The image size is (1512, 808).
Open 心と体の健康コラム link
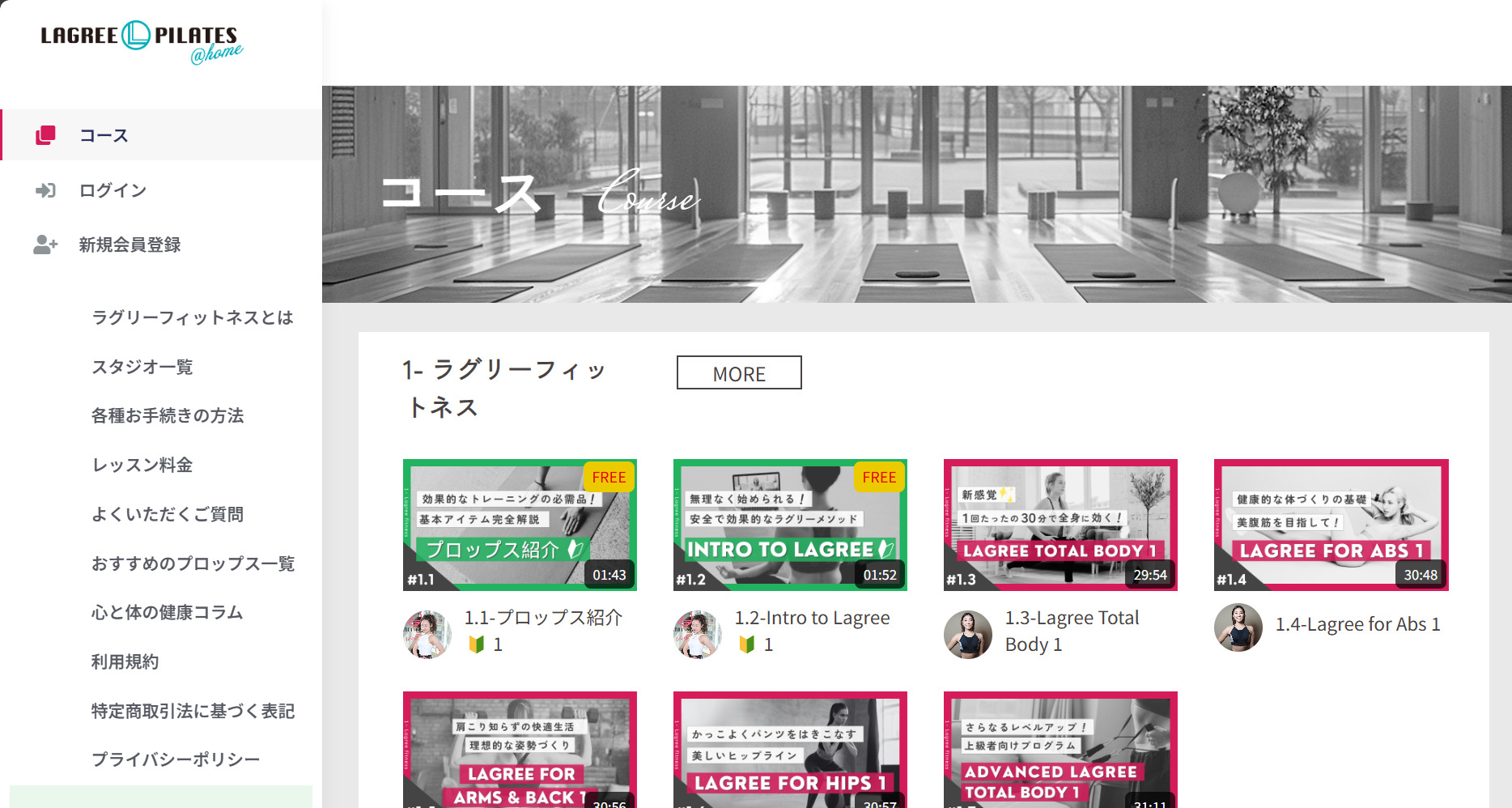coord(168,612)
